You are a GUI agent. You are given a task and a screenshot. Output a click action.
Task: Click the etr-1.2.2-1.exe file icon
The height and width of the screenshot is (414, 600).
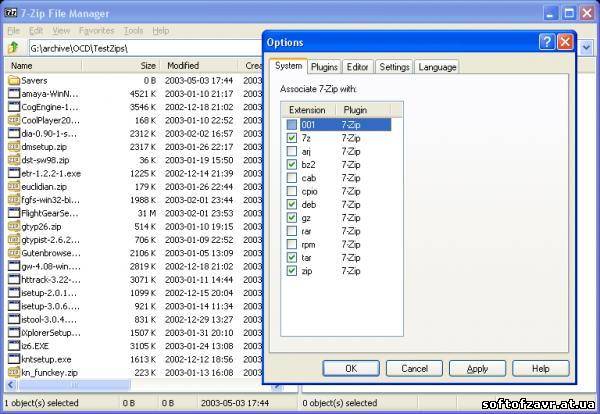(14, 173)
